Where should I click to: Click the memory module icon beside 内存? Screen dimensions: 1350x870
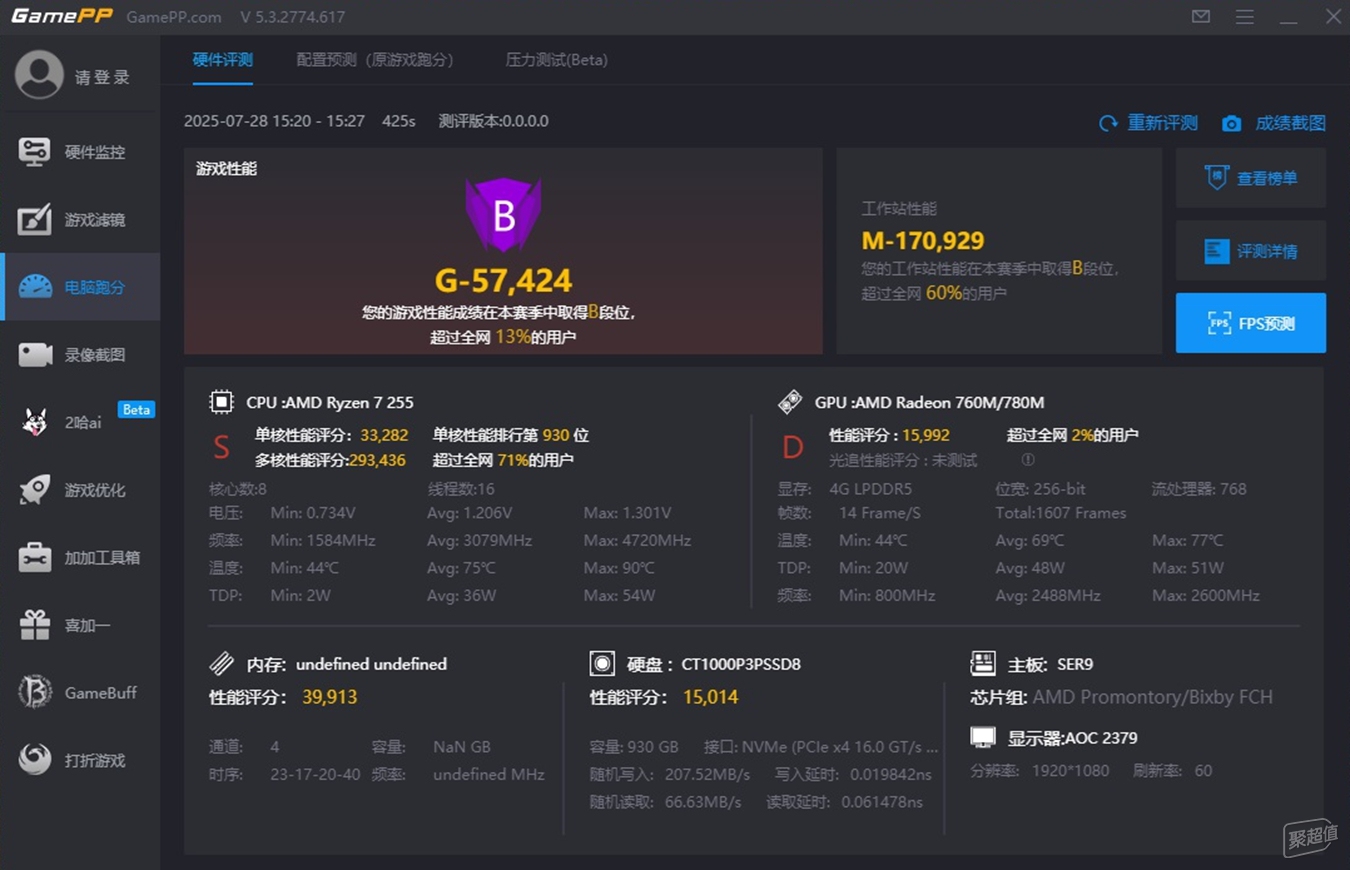tap(221, 664)
